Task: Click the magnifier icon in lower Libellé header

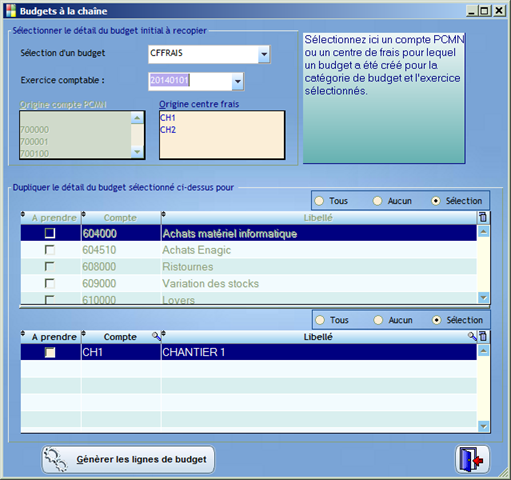Action: tap(472, 336)
